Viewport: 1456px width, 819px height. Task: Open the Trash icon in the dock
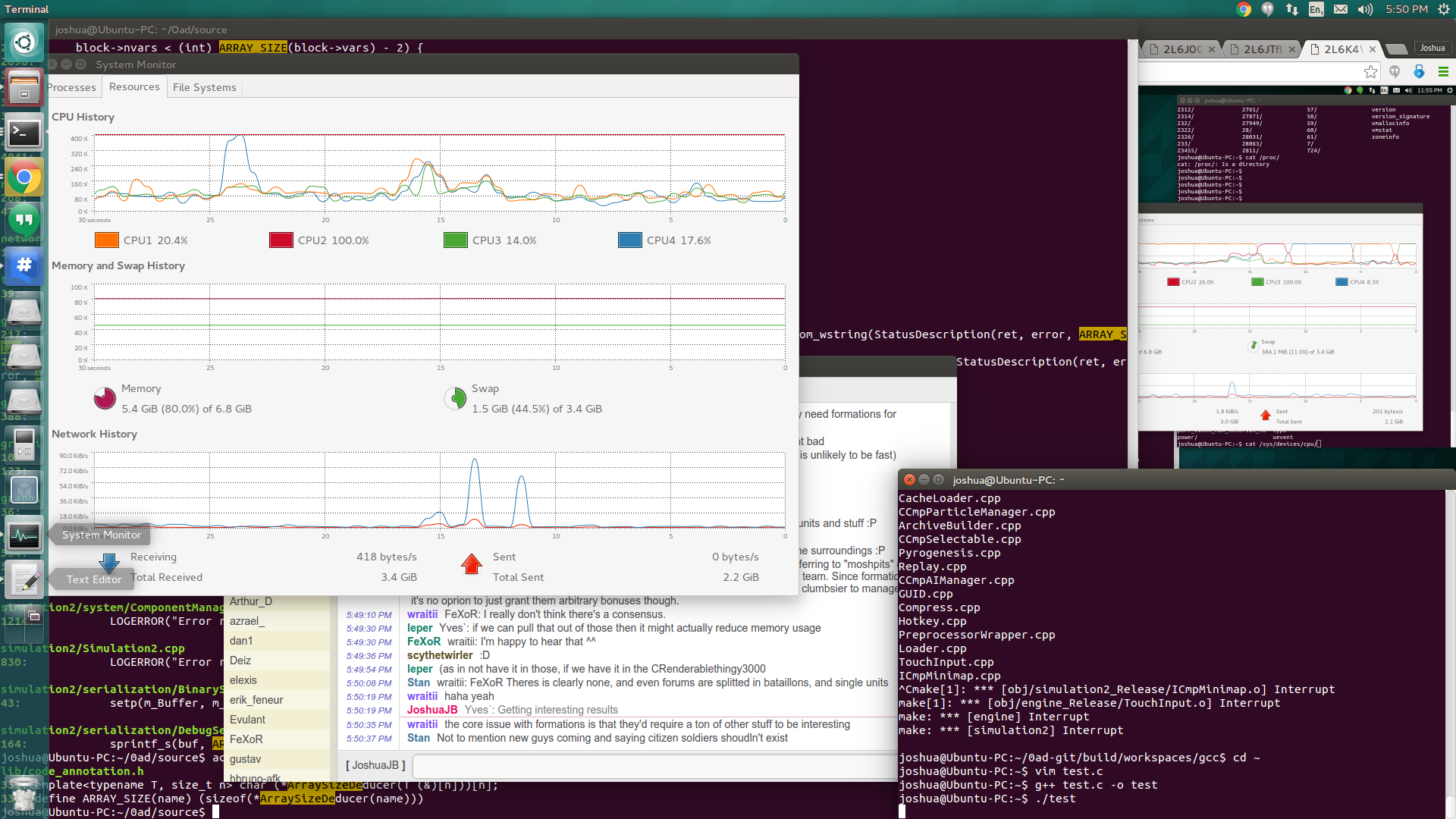point(24,793)
